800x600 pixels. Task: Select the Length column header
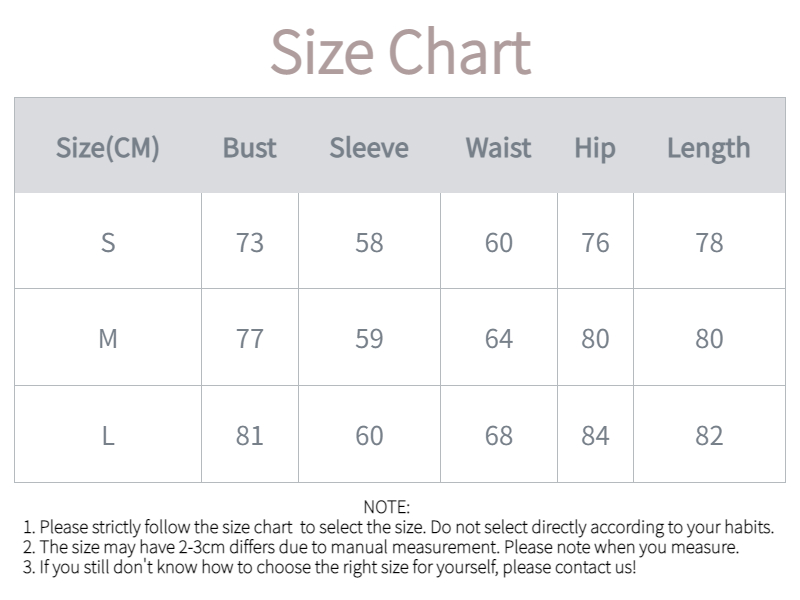click(x=708, y=148)
